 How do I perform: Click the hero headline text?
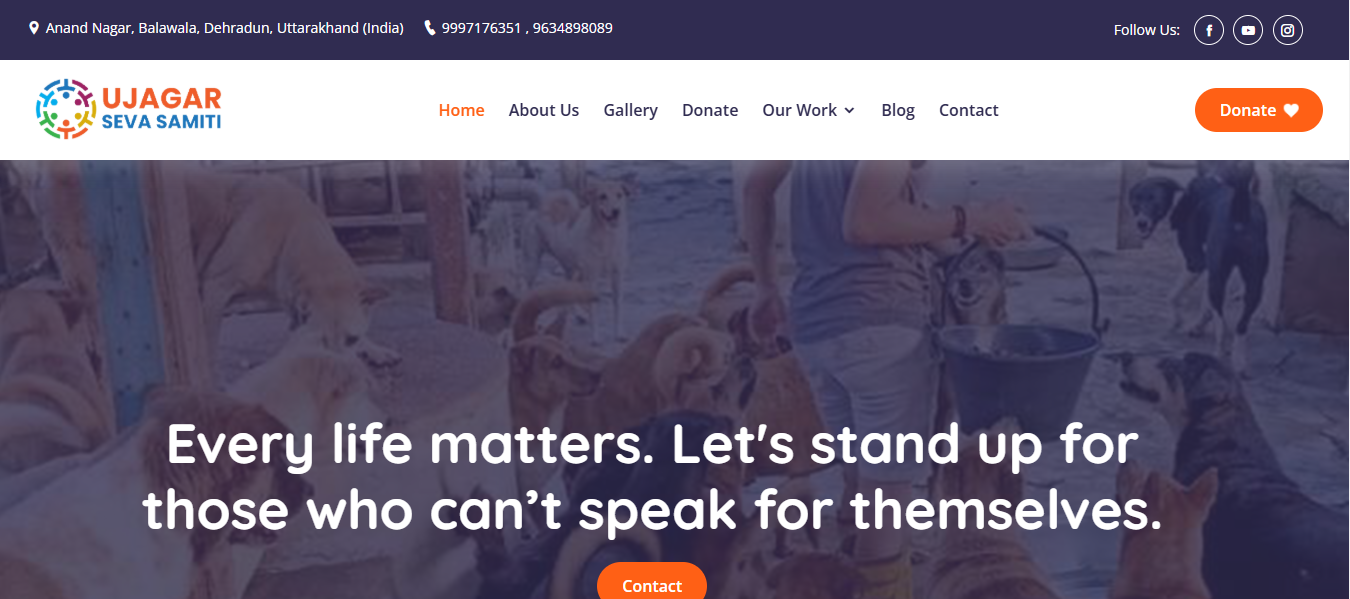coord(652,477)
